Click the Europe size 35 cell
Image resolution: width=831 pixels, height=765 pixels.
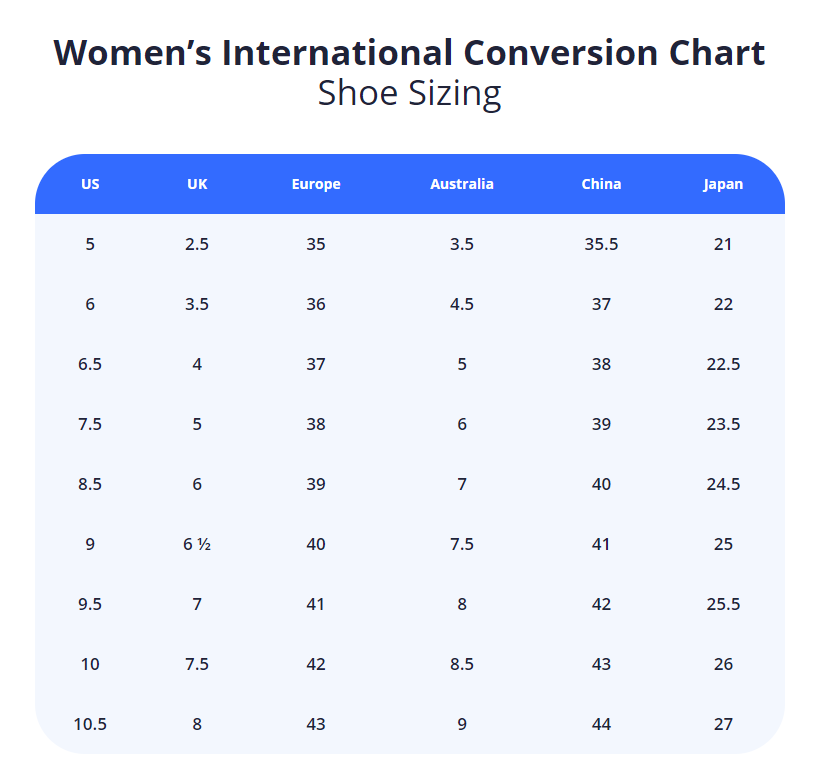pos(316,244)
